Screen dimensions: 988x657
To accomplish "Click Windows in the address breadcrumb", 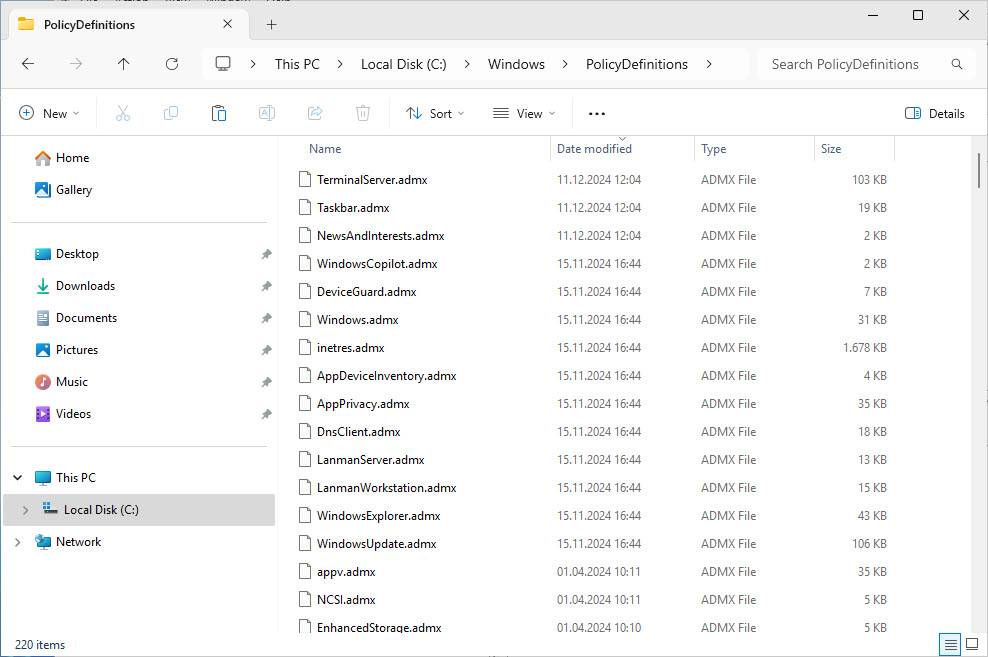I will (516, 64).
